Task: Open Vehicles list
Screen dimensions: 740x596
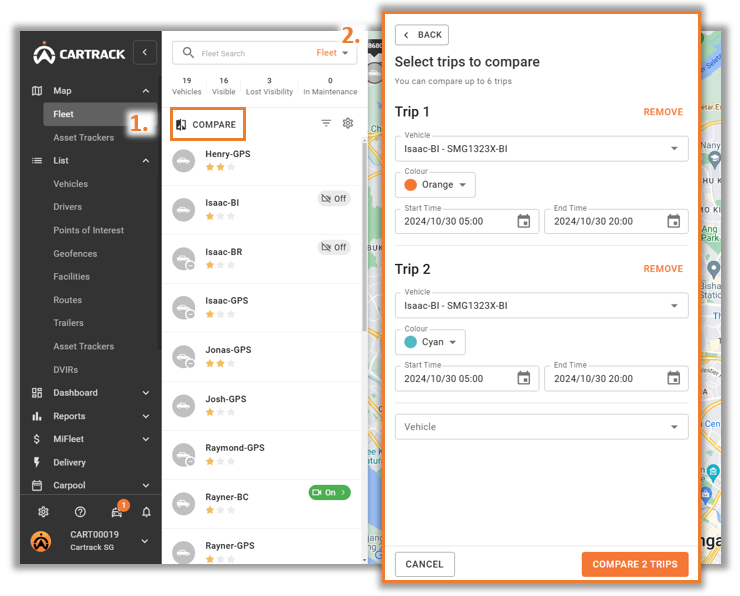Action: [x=70, y=184]
